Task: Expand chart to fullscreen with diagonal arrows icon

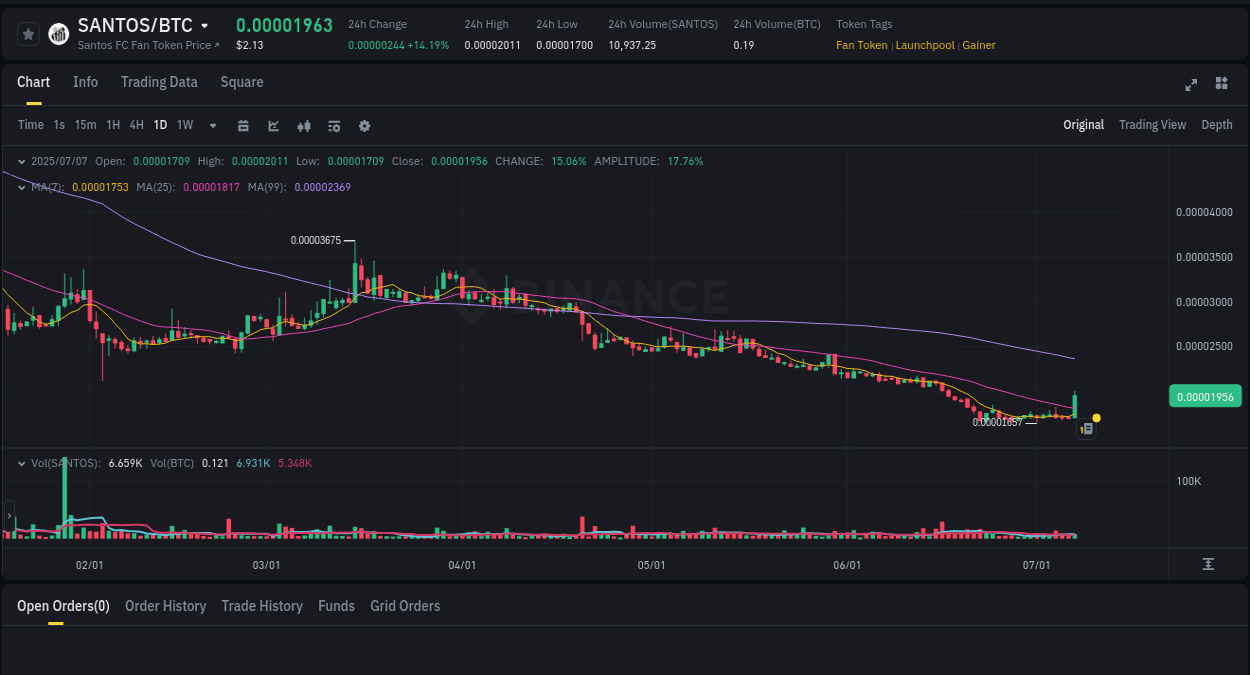Action: (x=1191, y=85)
